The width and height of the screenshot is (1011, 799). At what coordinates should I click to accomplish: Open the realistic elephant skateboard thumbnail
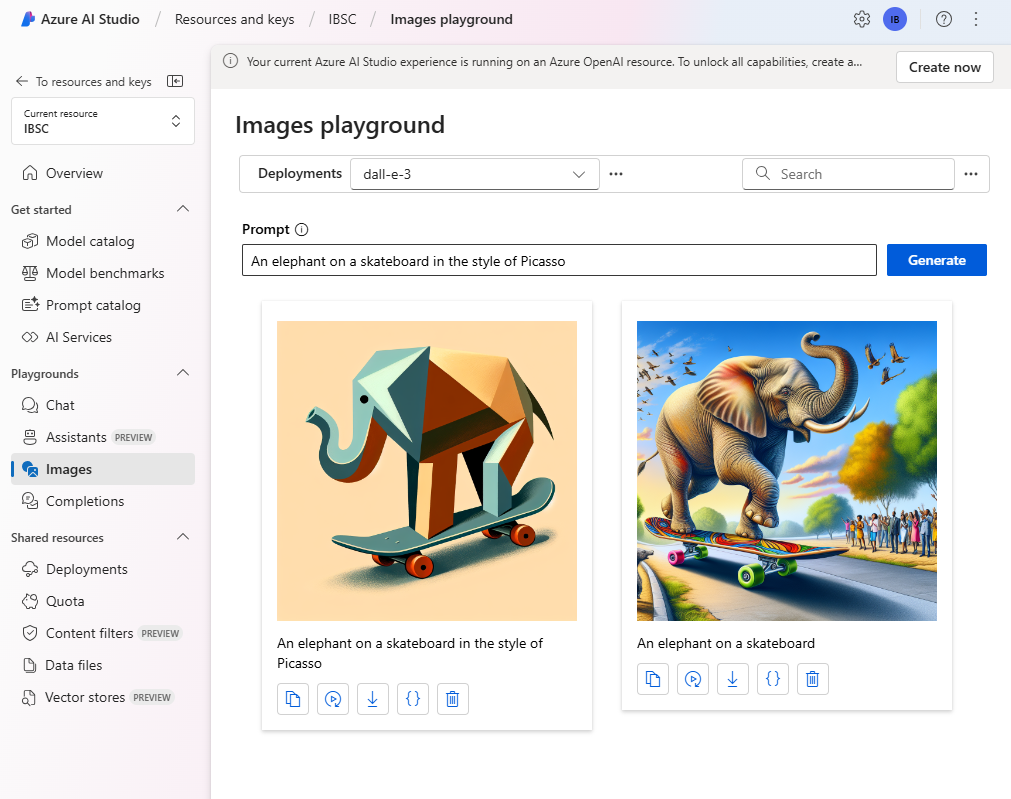tap(787, 471)
